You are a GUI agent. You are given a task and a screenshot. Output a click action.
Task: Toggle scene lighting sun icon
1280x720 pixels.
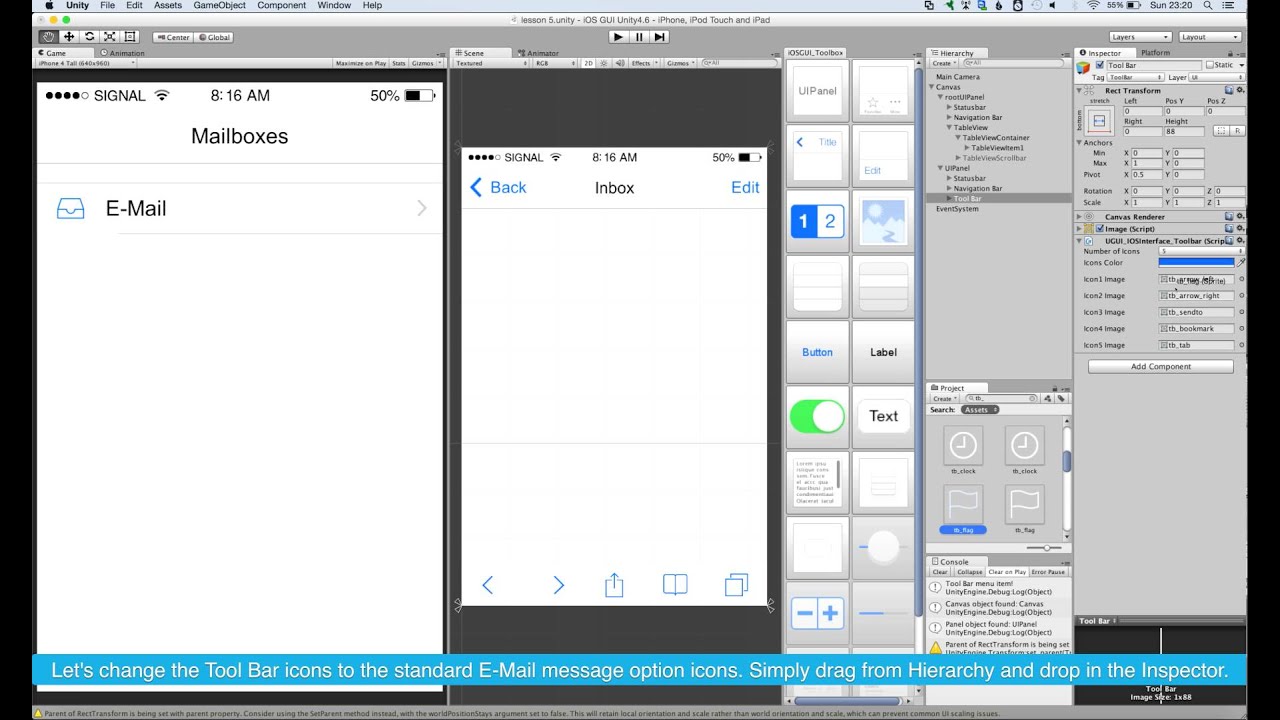606,63
